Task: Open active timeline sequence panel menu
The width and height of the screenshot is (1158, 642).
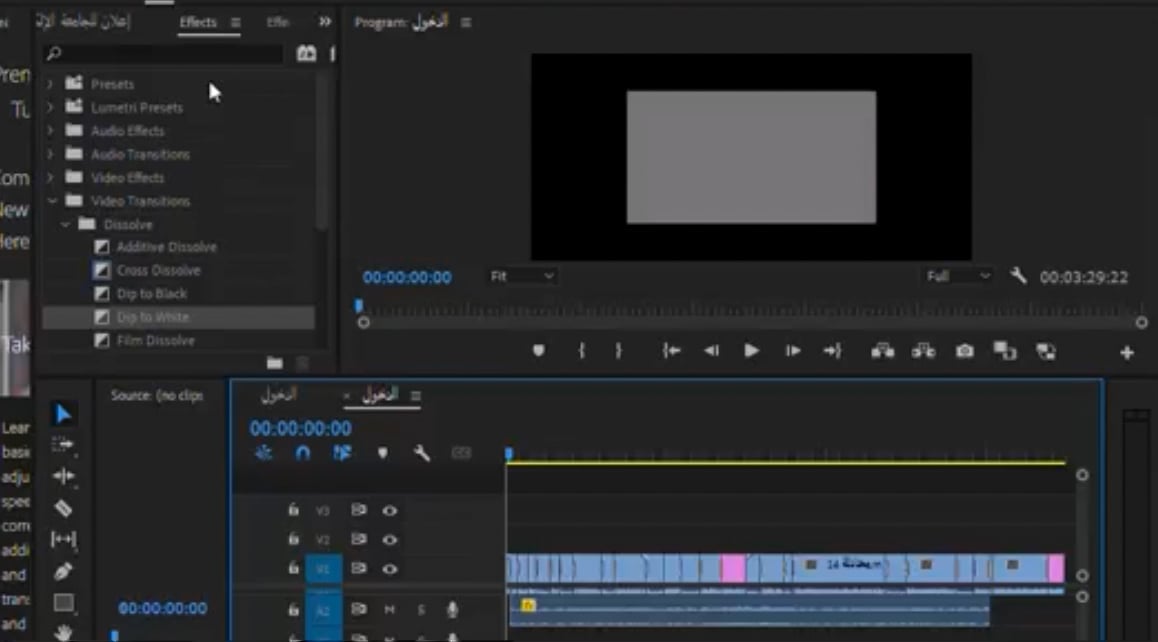Action: click(x=416, y=396)
